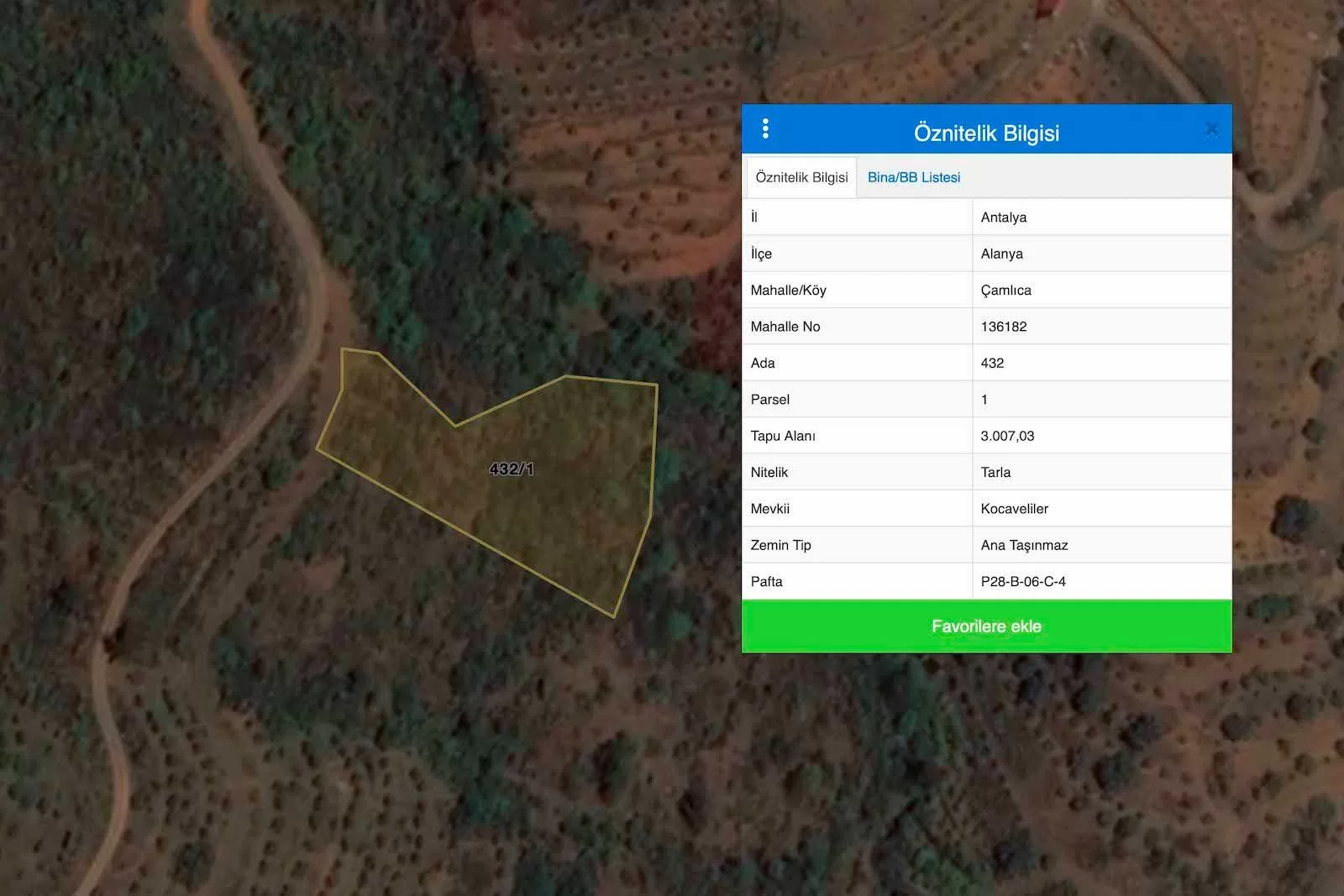Select the Alanya district value
Screen dimensions: 1344x896
1001,254
